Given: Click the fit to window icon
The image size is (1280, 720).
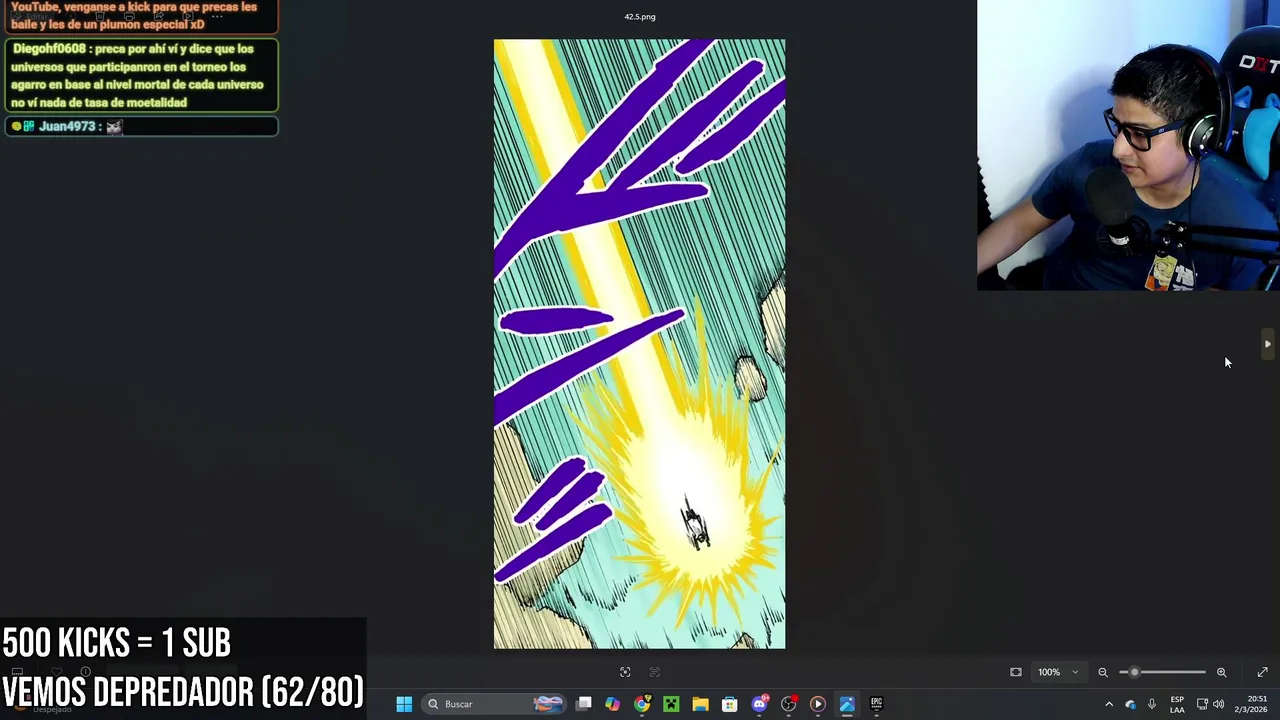Looking at the screenshot, I should (x=1016, y=672).
